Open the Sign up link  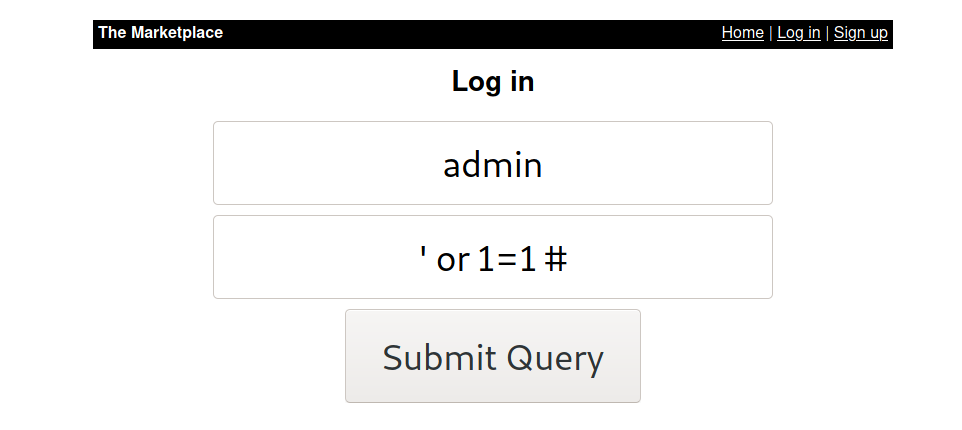860,33
